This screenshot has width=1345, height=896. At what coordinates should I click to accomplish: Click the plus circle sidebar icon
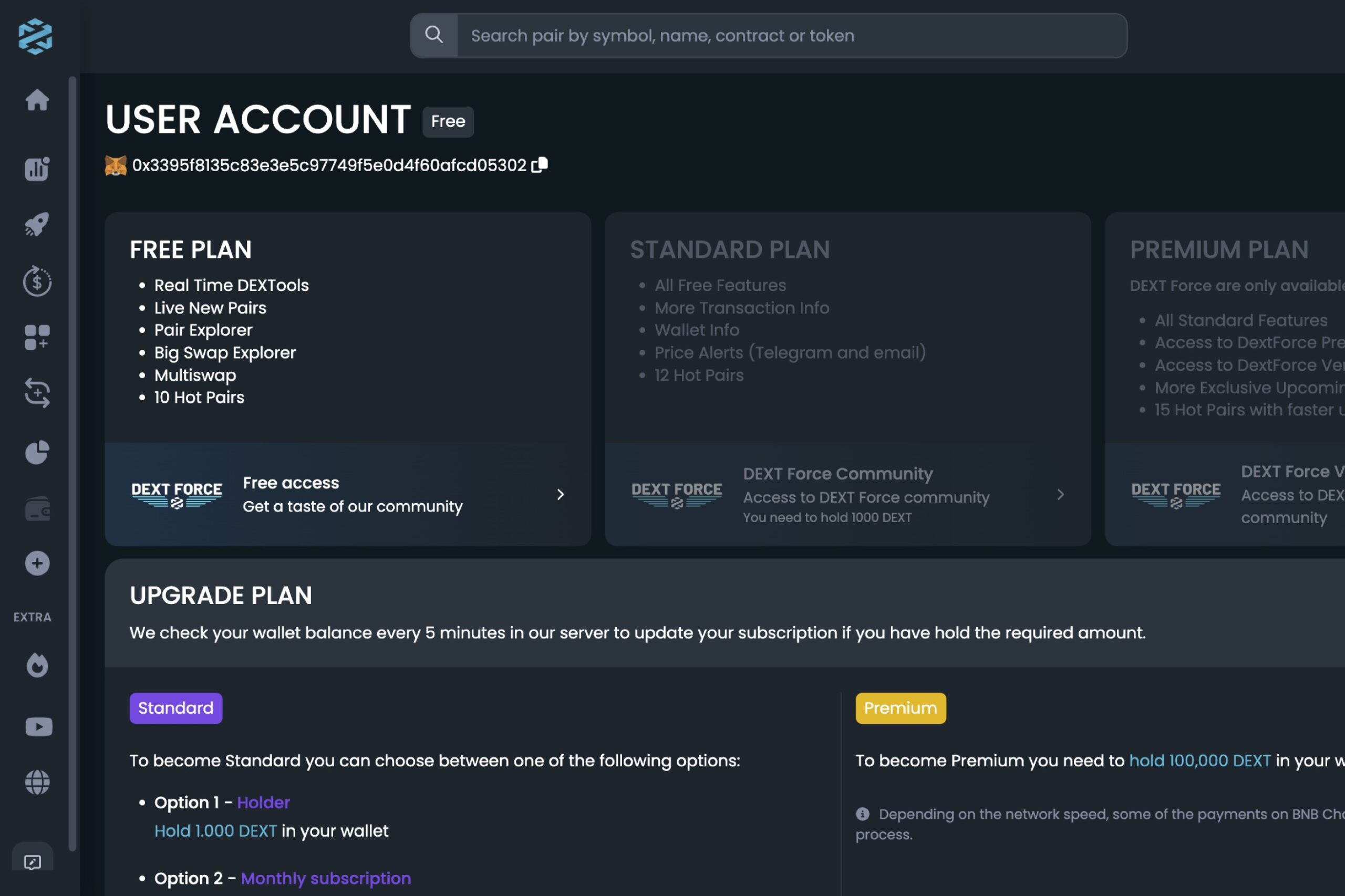(37, 564)
